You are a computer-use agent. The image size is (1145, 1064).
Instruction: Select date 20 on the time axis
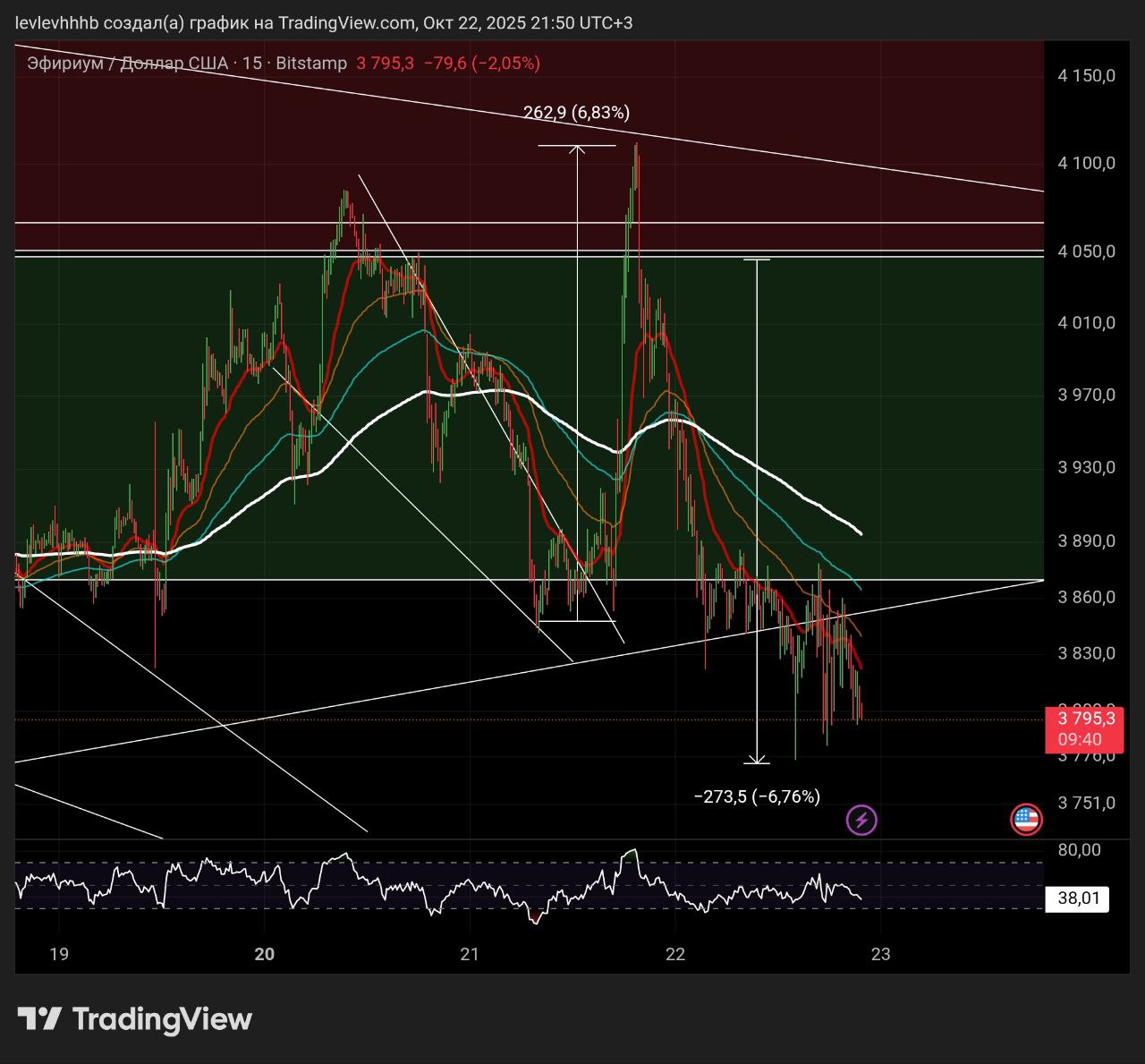(x=264, y=954)
